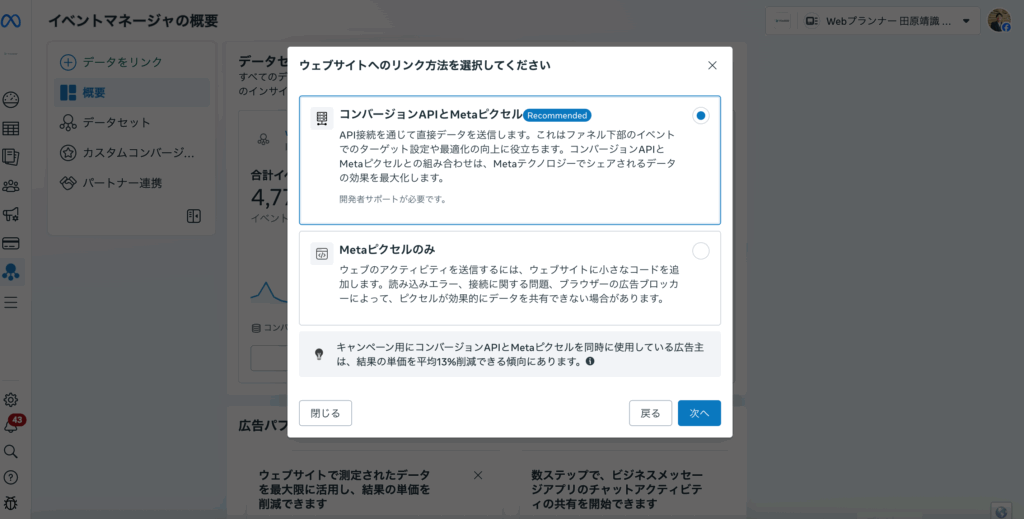
Task: Click the 戻る button
Action: 650,413
